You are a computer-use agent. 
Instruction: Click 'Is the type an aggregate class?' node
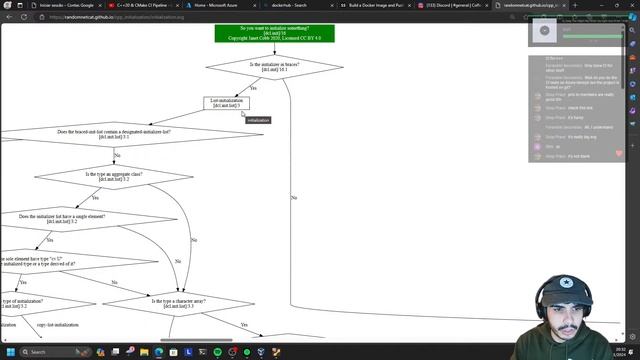(114, 176)
